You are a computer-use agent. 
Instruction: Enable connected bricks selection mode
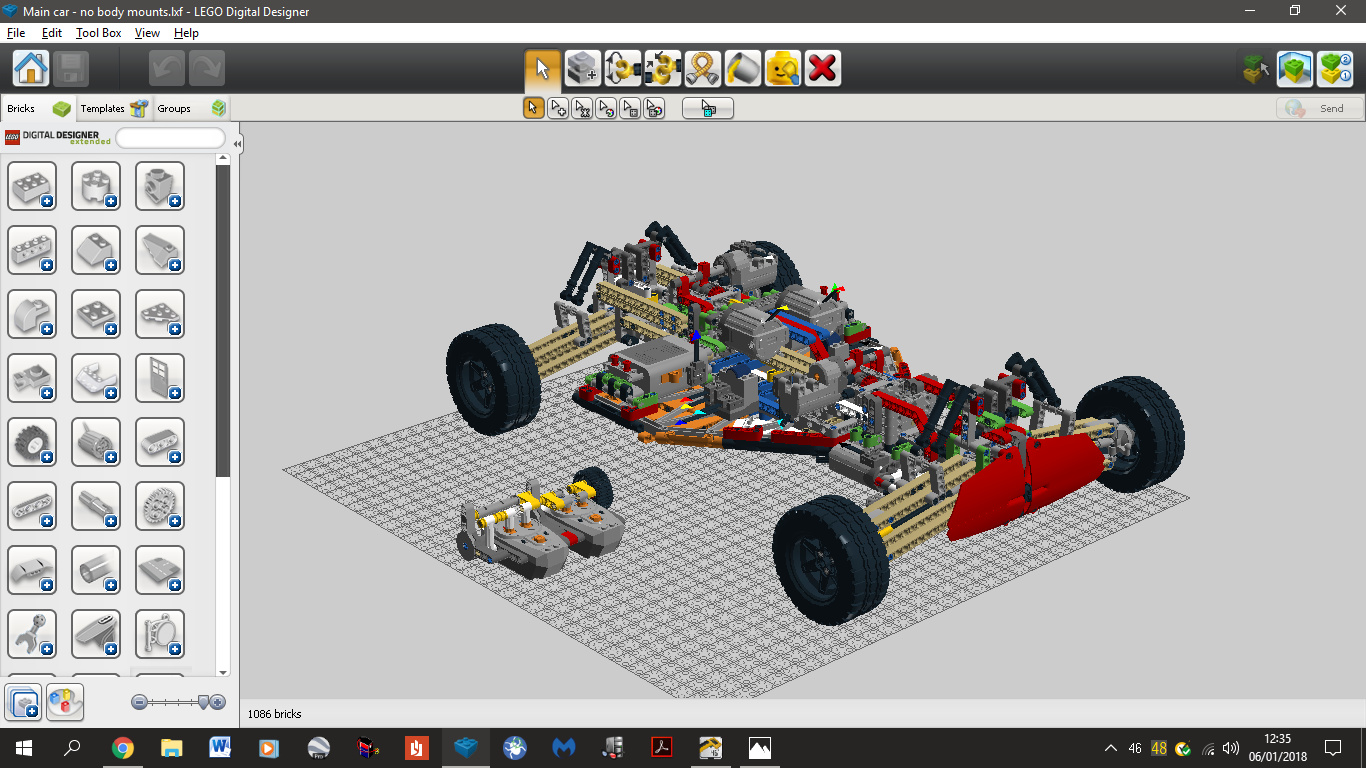[x=582, y=108]
